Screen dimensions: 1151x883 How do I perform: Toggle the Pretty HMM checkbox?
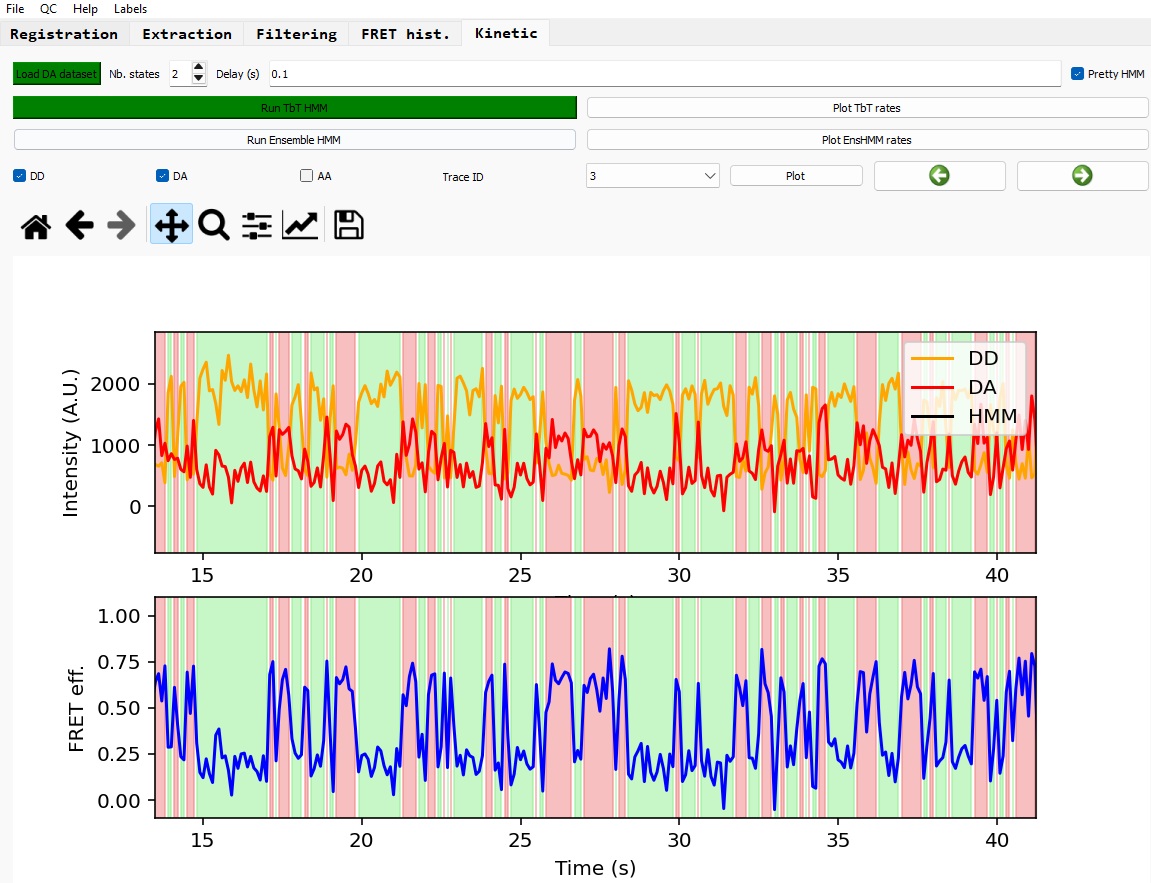pos(1078,74)
